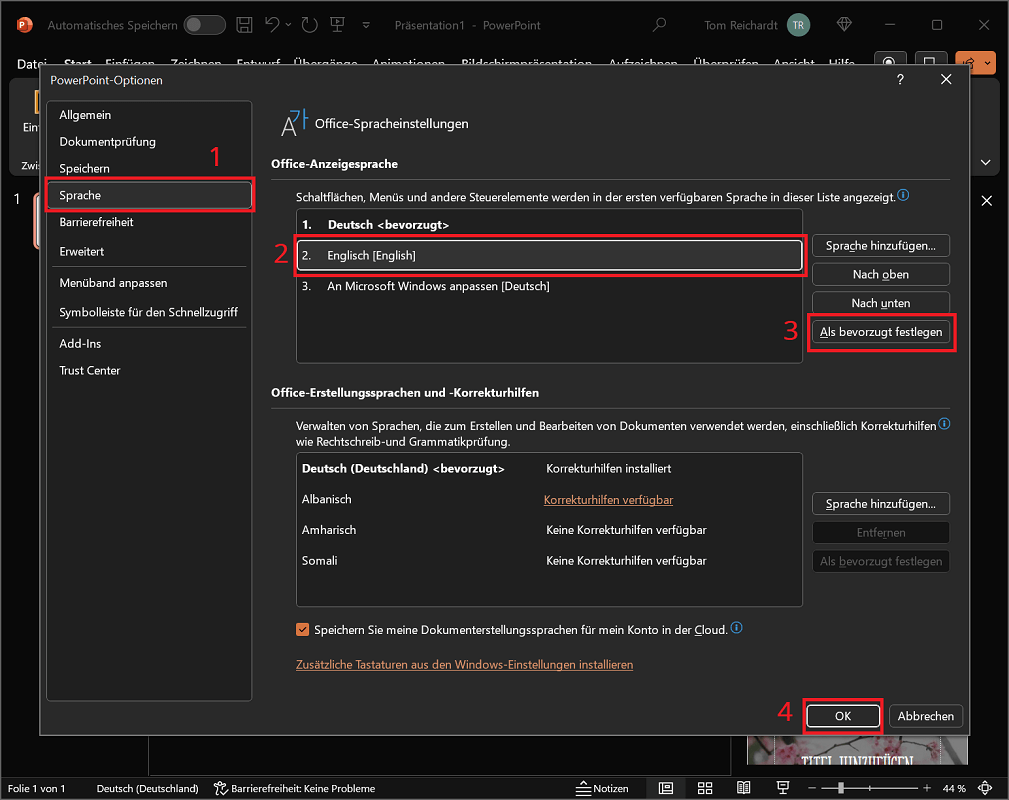
Task: Click the orange share button
Action: tap(968, 63)
